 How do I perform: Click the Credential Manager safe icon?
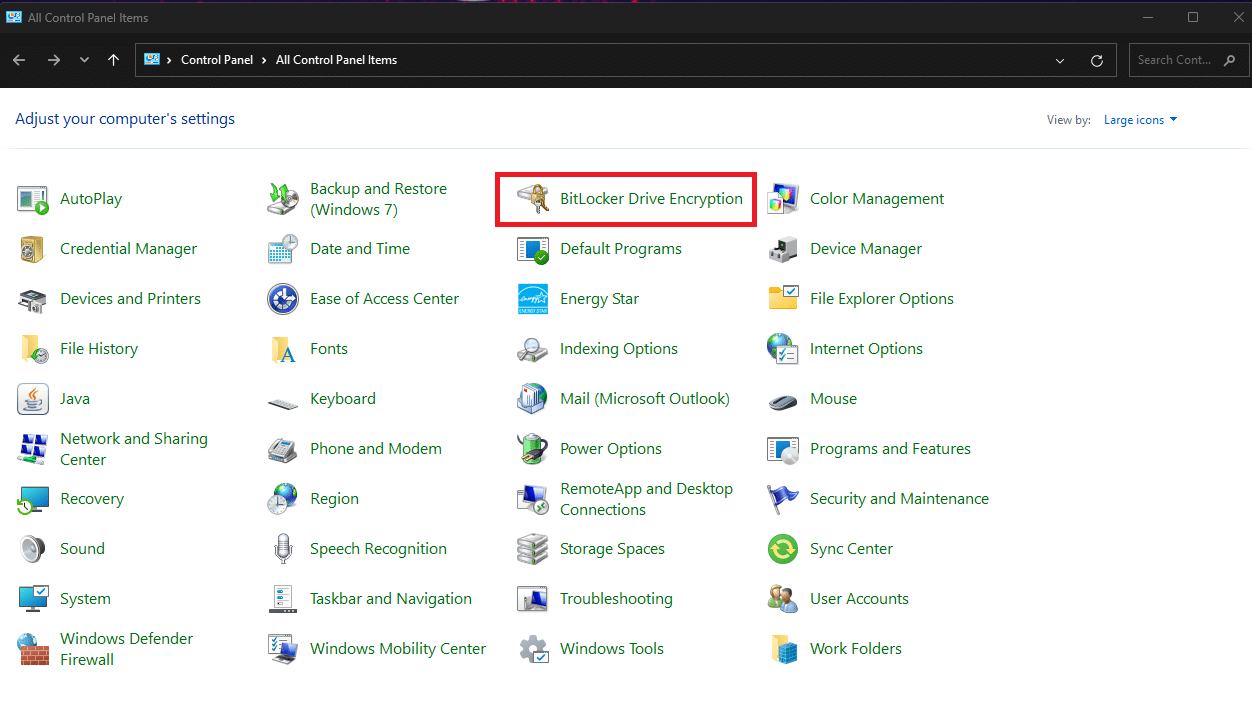point(33,249)
